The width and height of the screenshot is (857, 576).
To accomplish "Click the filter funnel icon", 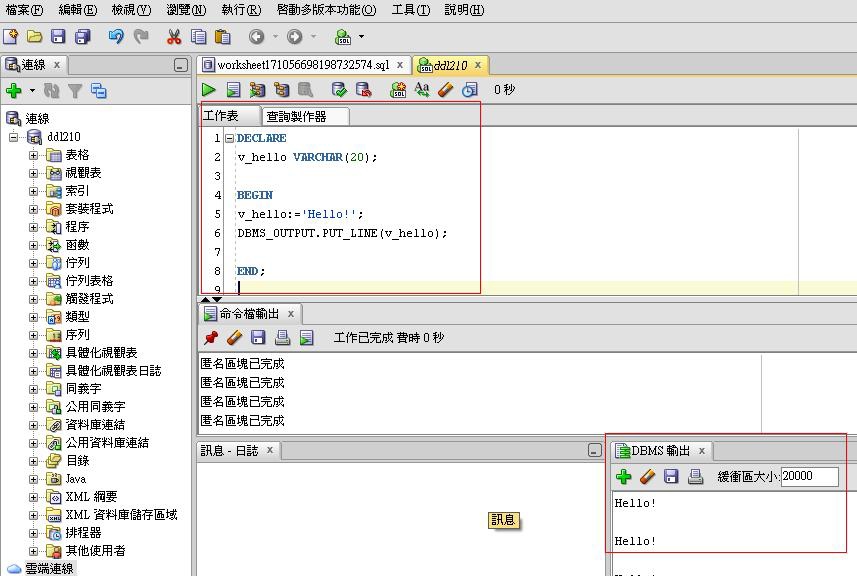I will [x=75, y=90].
